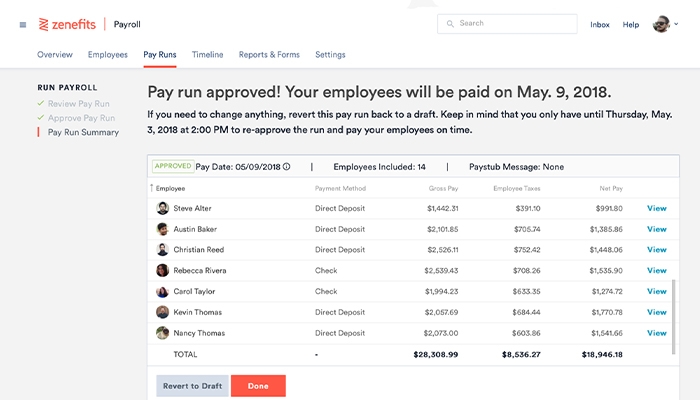Click the Employees Included: 14 label
This screenshot has height=400, width=700.
point(379,167)
